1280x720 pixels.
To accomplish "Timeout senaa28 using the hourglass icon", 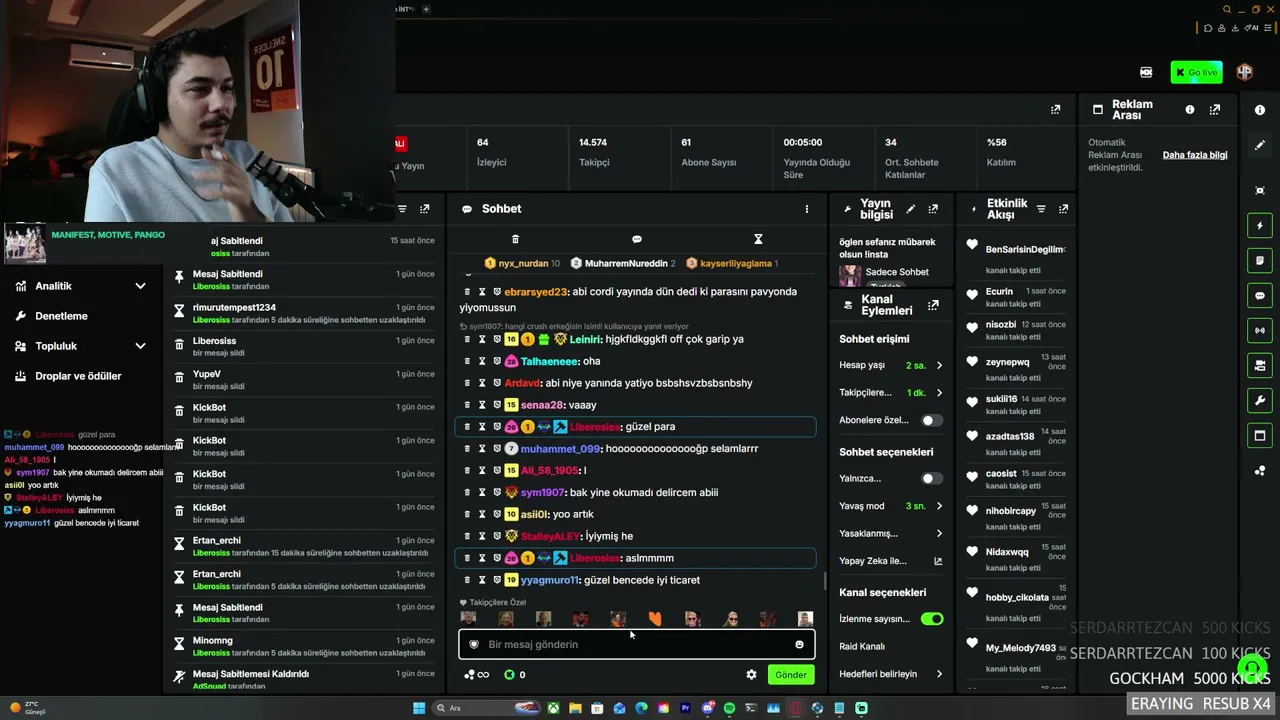I will tap(482, 405).
